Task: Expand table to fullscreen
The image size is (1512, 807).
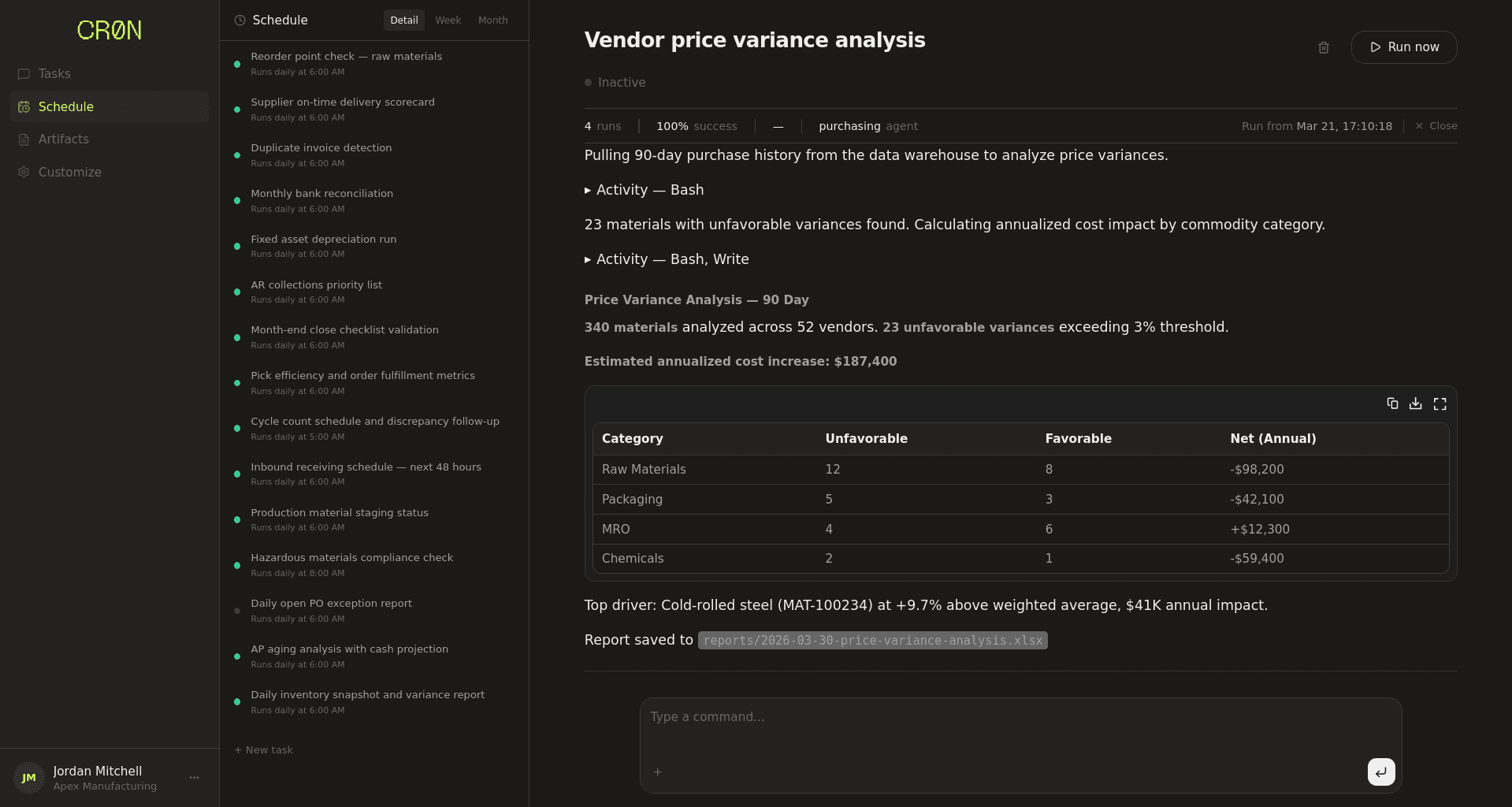Action: coord(1440,403)
